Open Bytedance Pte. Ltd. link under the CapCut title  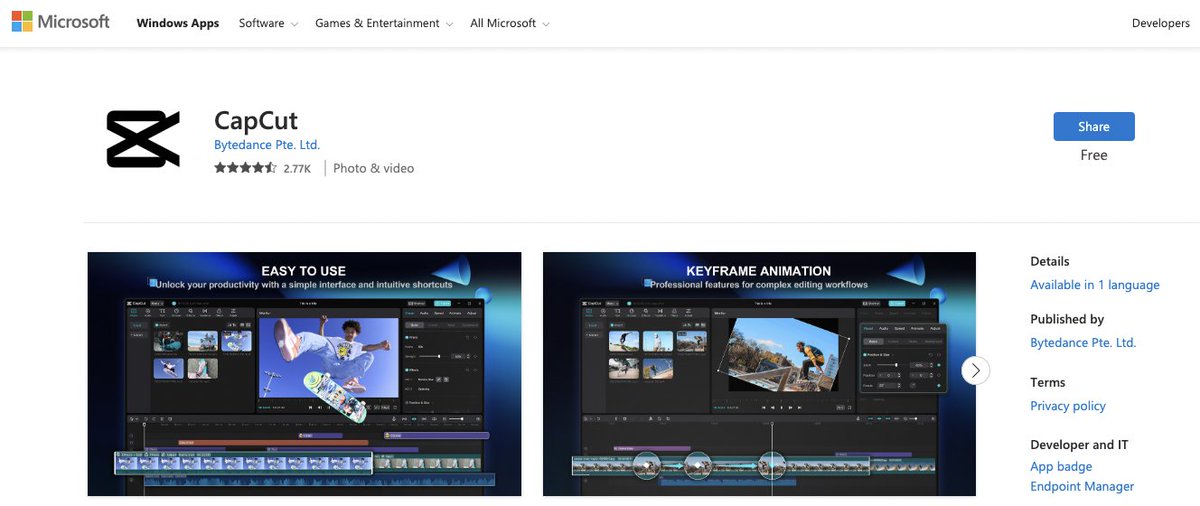click(x=267, y=145)
